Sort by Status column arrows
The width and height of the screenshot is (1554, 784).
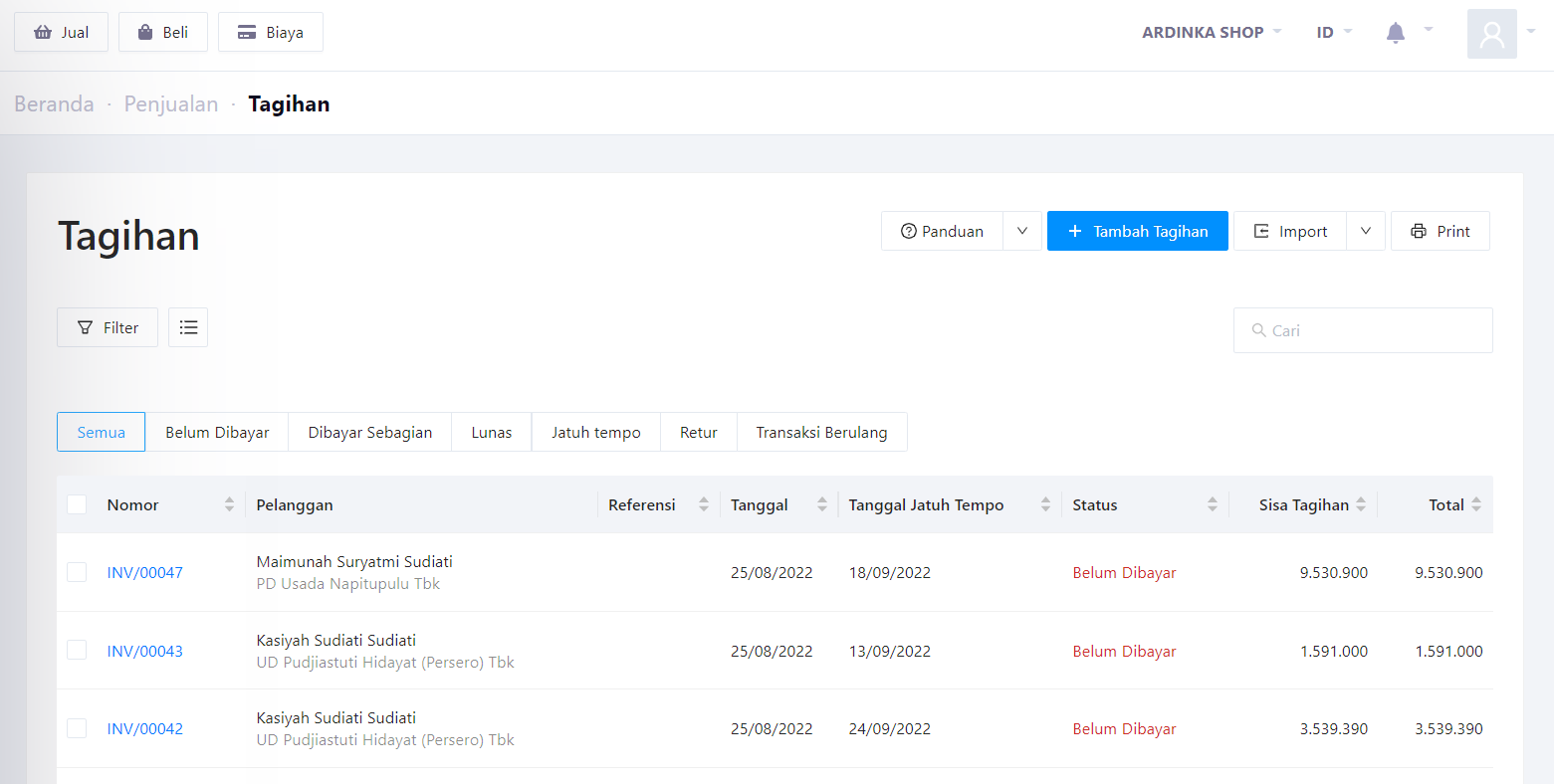tap(1213, 504)
